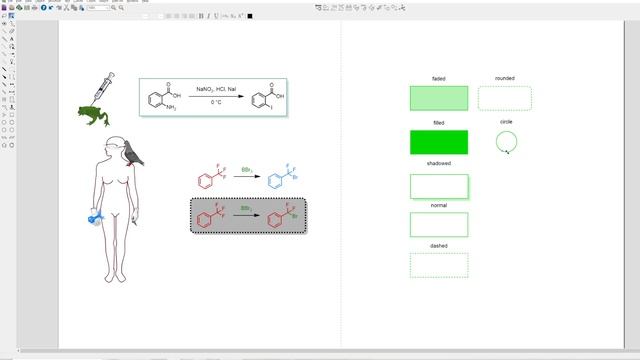Click the Copy icon
640x360 pixels.
pos(74,8)
